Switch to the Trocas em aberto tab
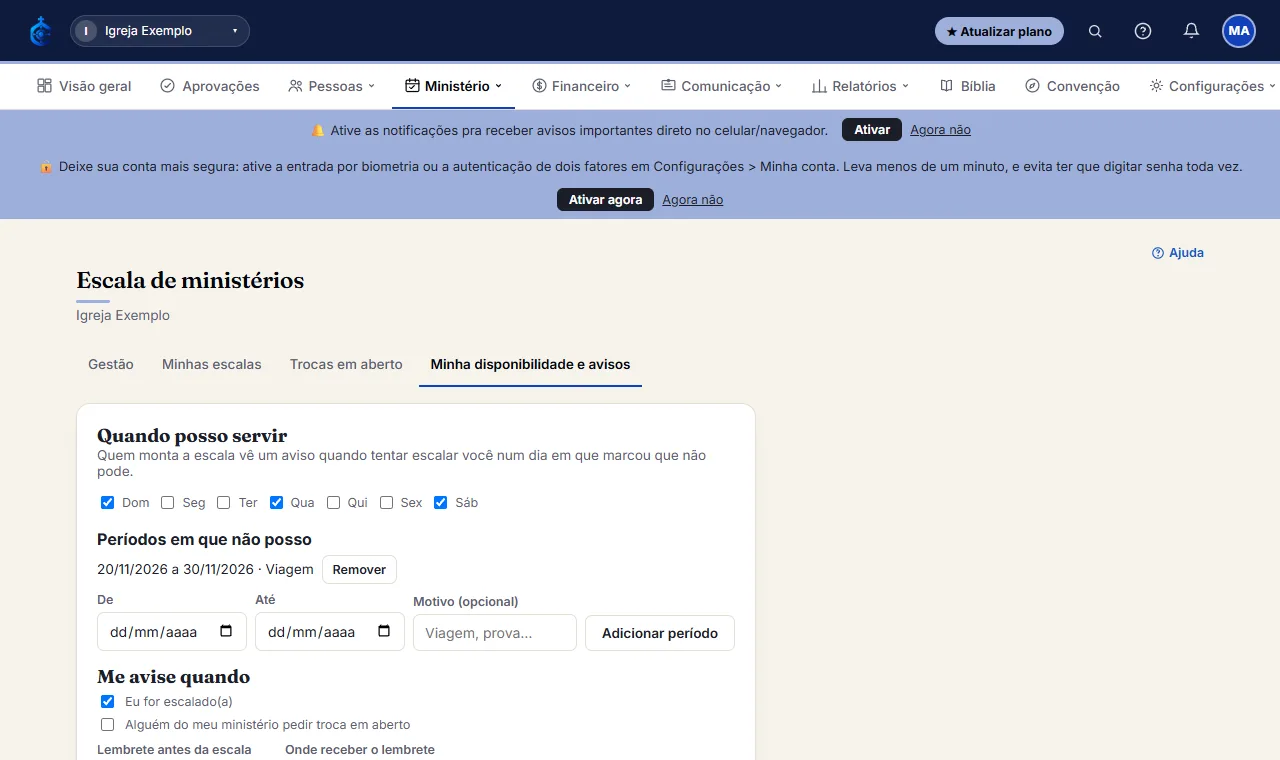The height and width of the screenshot is (760, 1280). point(346,364)
